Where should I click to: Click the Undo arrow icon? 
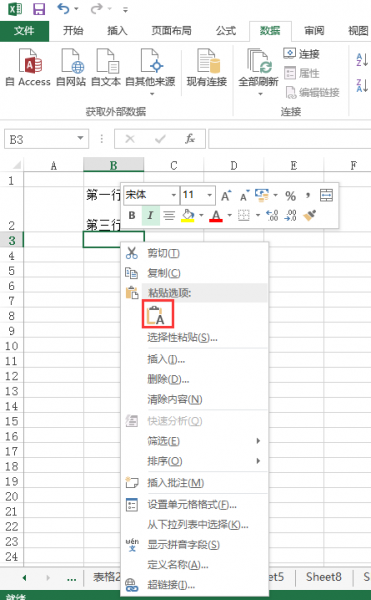(63, 8)
